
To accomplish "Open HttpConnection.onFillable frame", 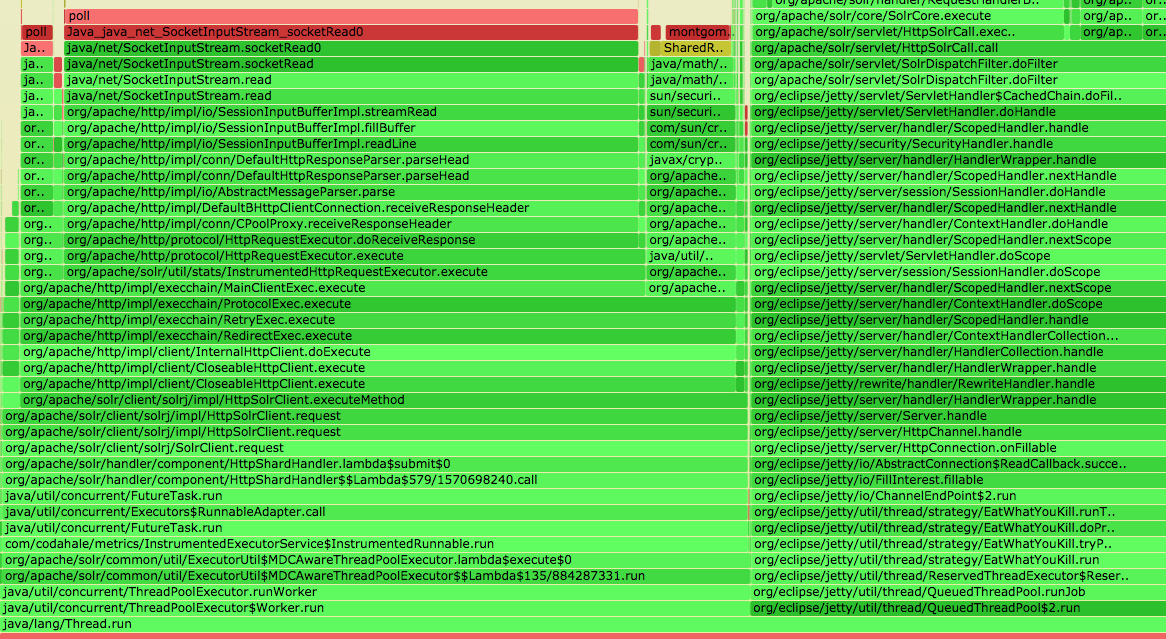I will pos(958,448).
